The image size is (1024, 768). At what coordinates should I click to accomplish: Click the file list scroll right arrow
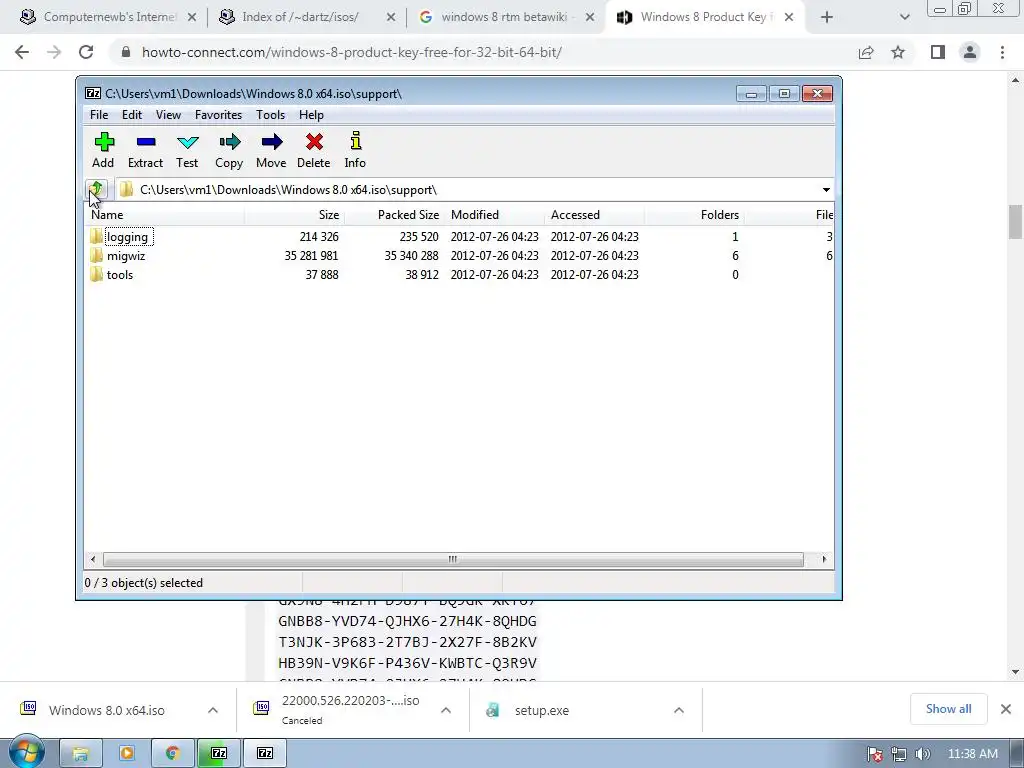point(824,560)
